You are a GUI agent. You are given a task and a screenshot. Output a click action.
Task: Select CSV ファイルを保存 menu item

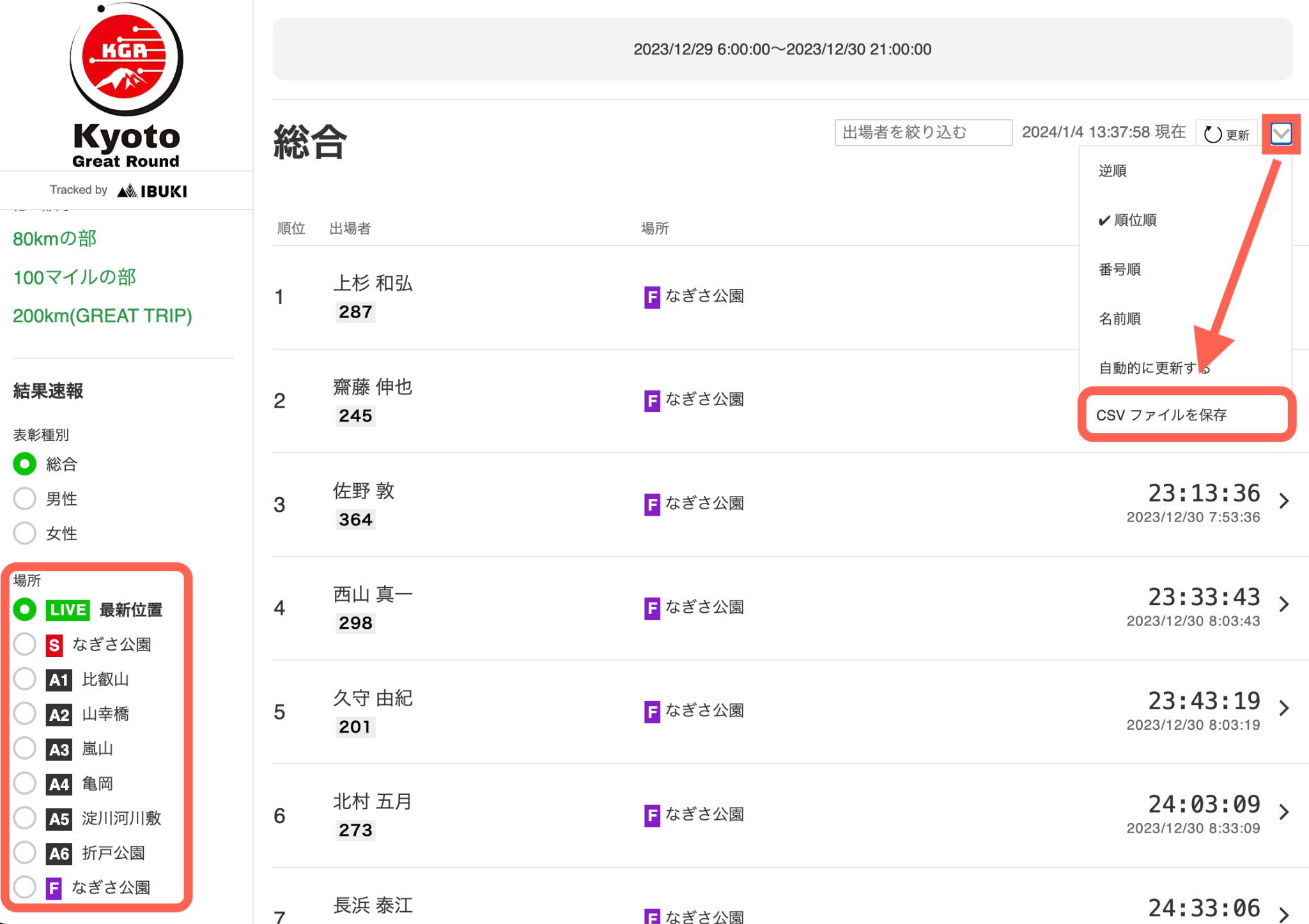pyautogui.click(x=1161, y=415)
